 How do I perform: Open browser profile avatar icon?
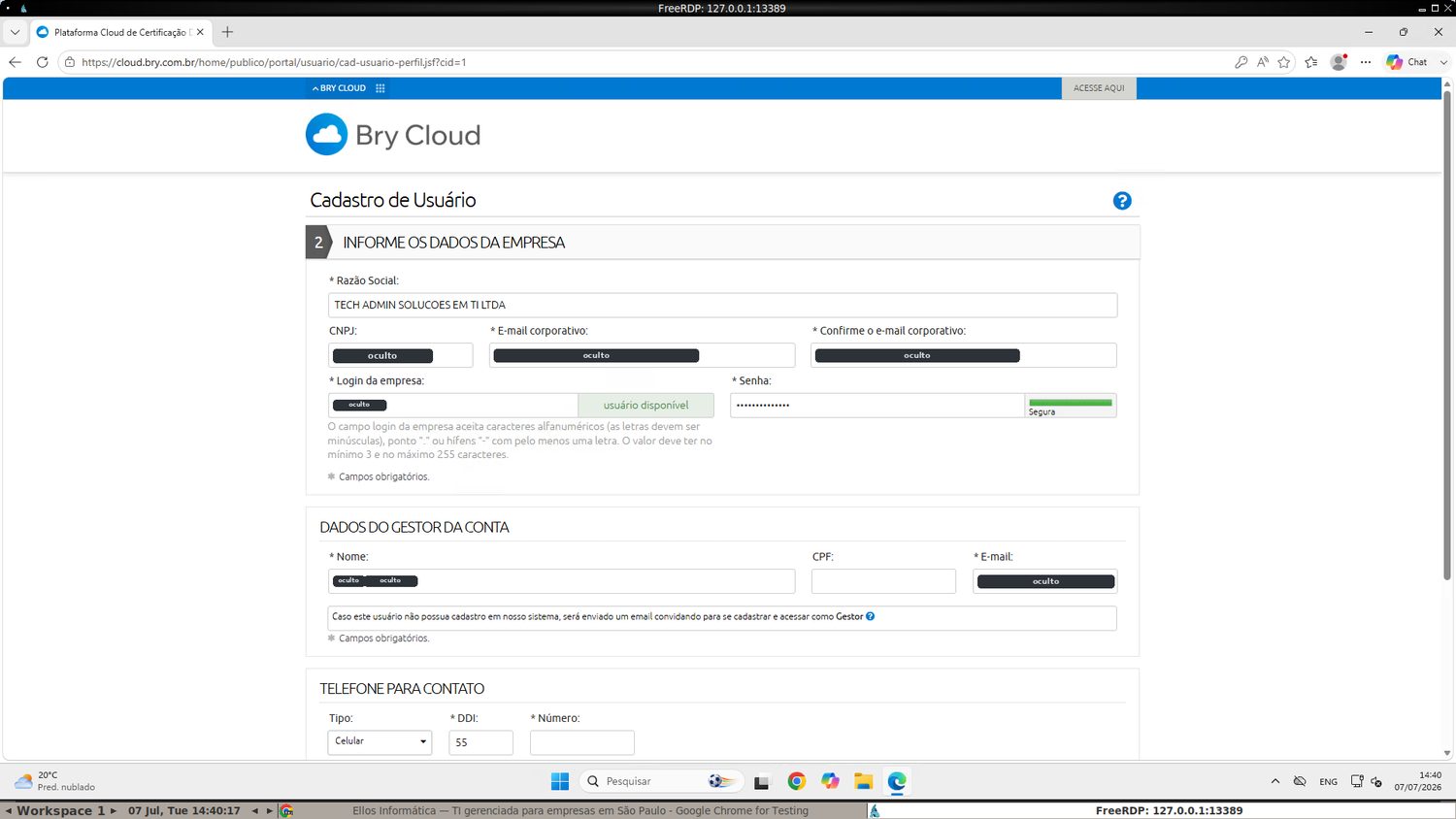1339,62
